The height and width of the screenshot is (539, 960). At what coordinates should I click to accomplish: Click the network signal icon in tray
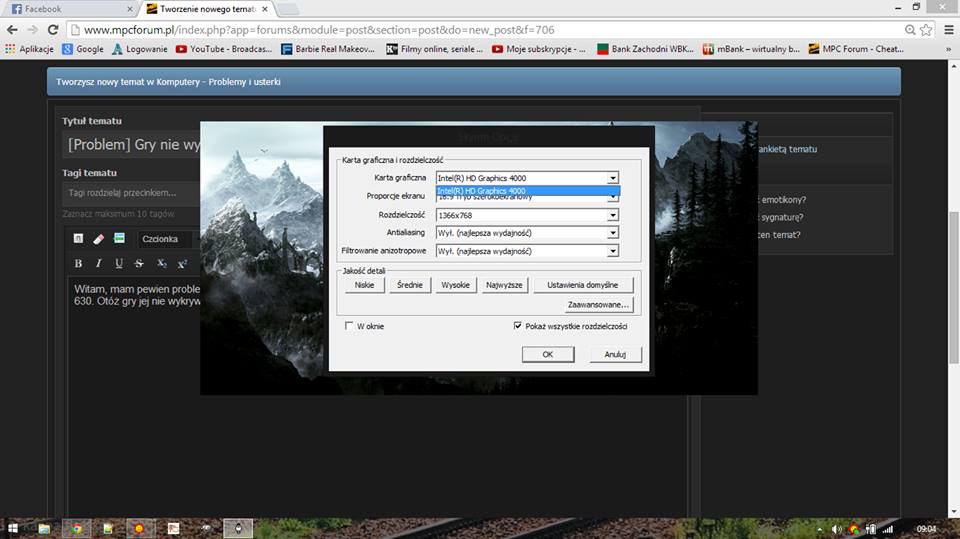[888, 529]
